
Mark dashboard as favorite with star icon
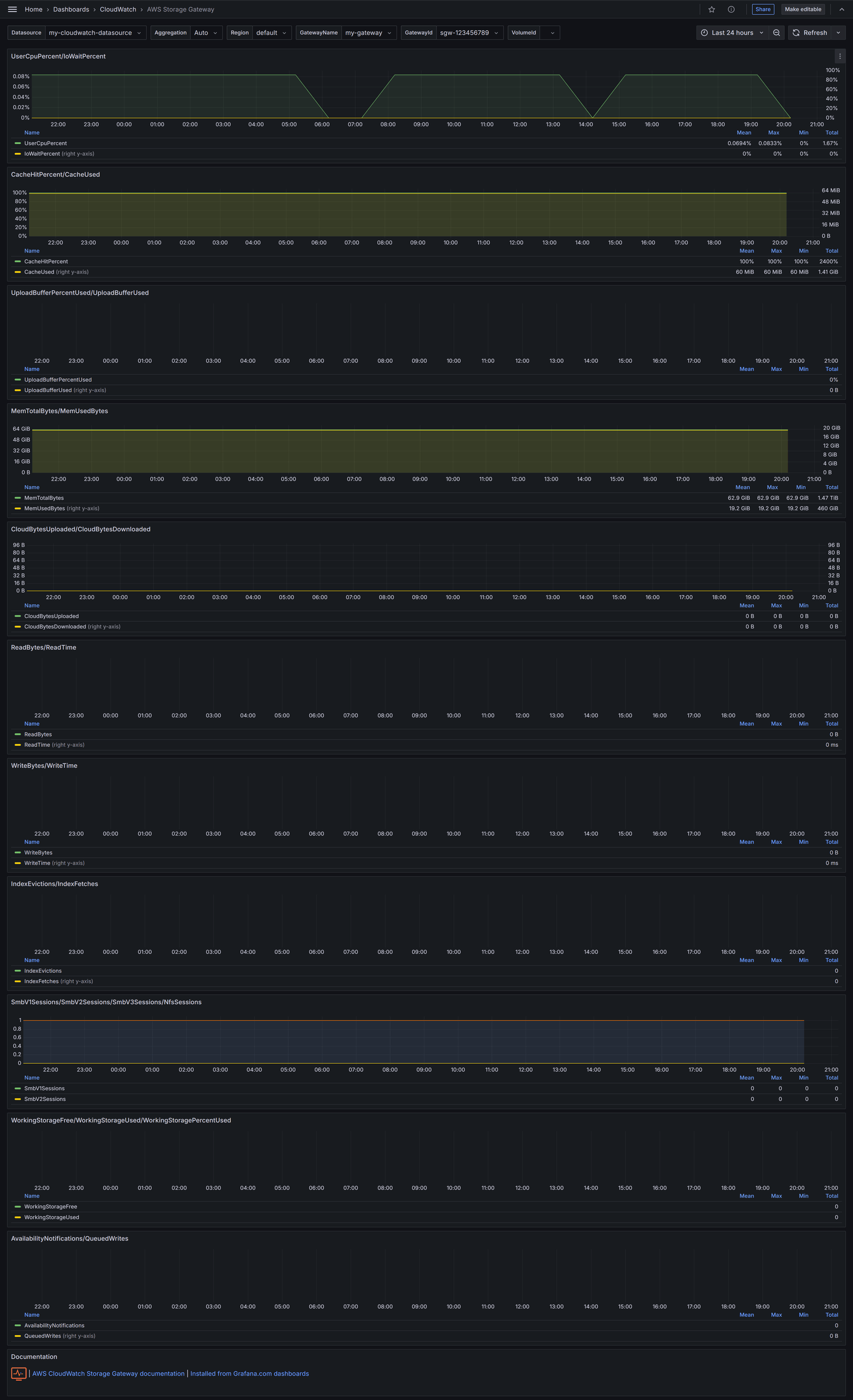pos(711,10)
